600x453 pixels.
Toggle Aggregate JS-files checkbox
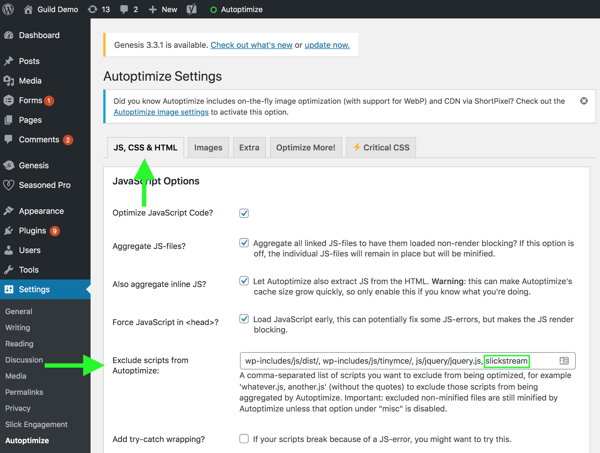click(x=244, y=243)
